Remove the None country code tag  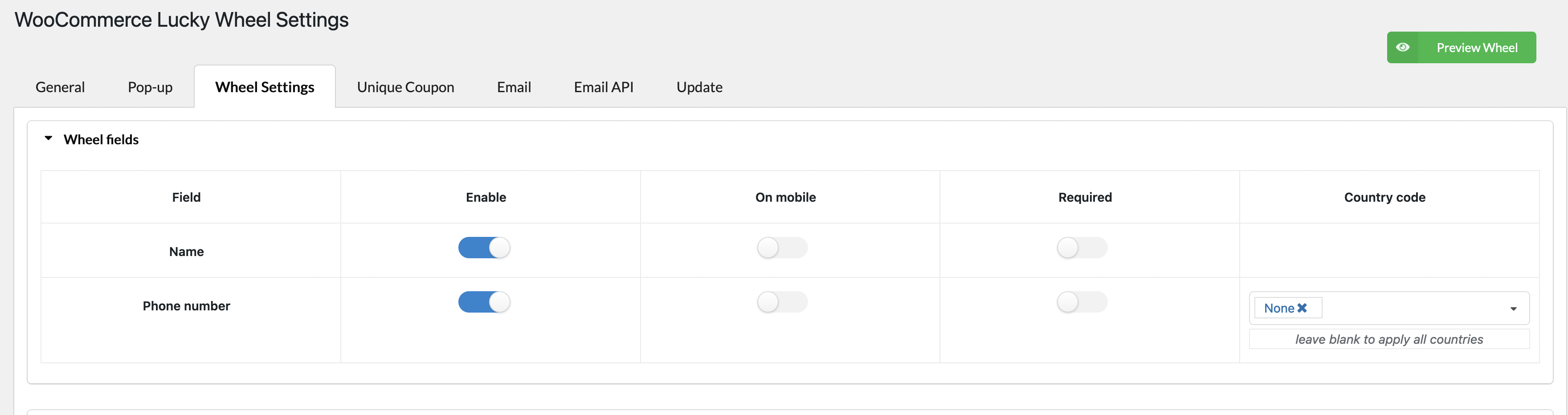[x=1302, y=308]
